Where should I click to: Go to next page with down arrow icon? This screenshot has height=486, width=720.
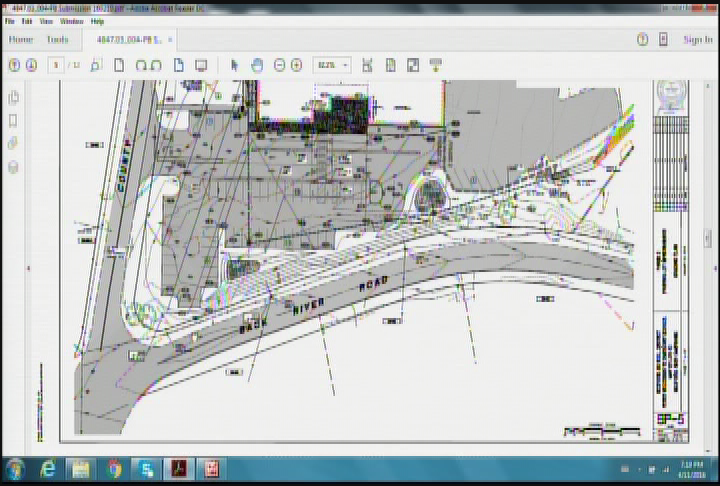point(31,65)
